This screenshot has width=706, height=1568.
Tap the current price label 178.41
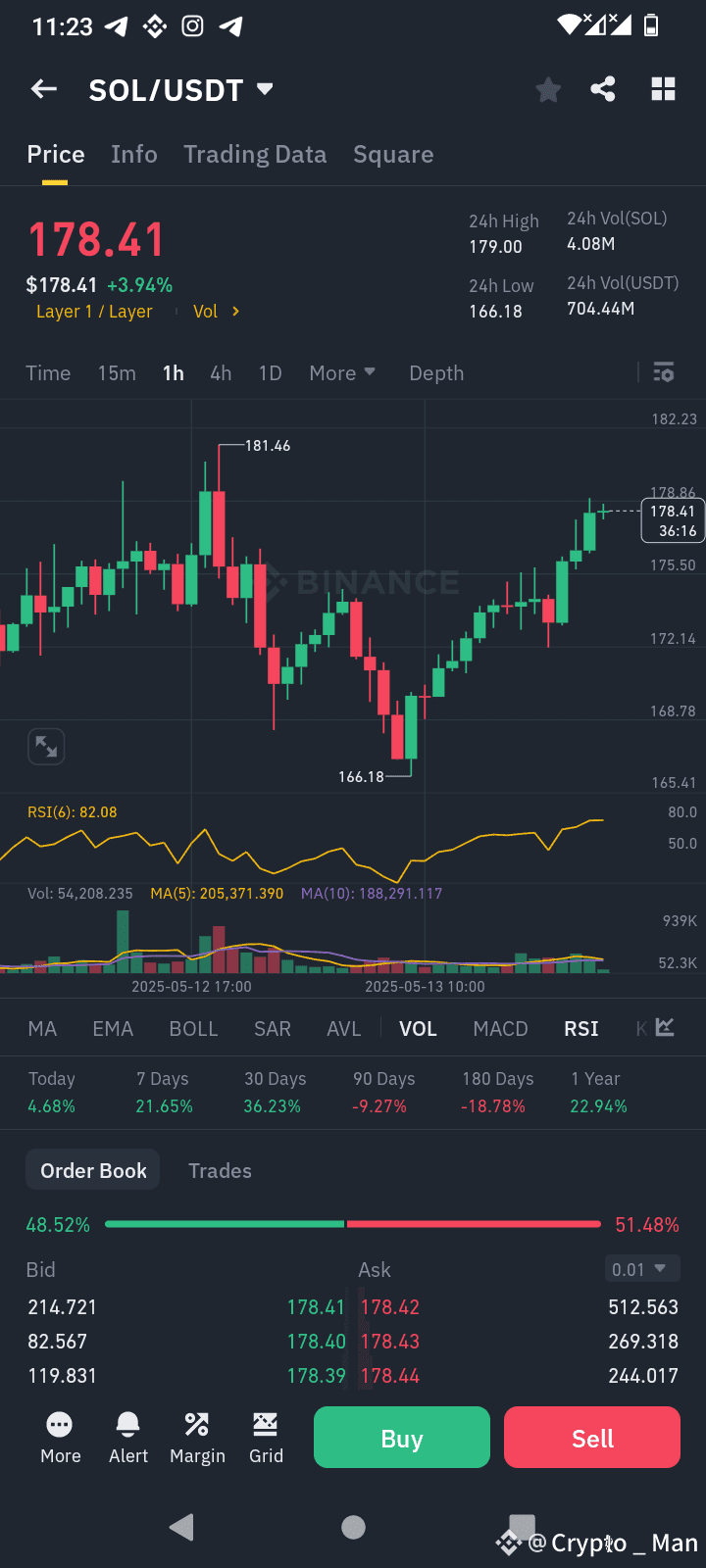673,520
